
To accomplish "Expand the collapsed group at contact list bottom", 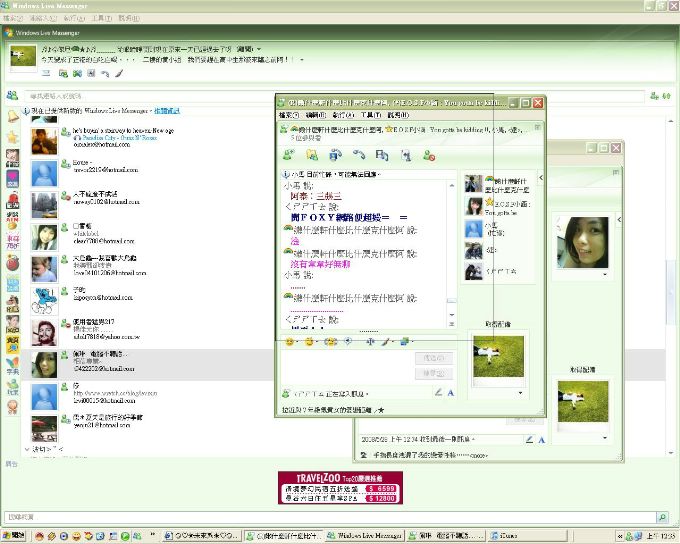I will (27, 449).
